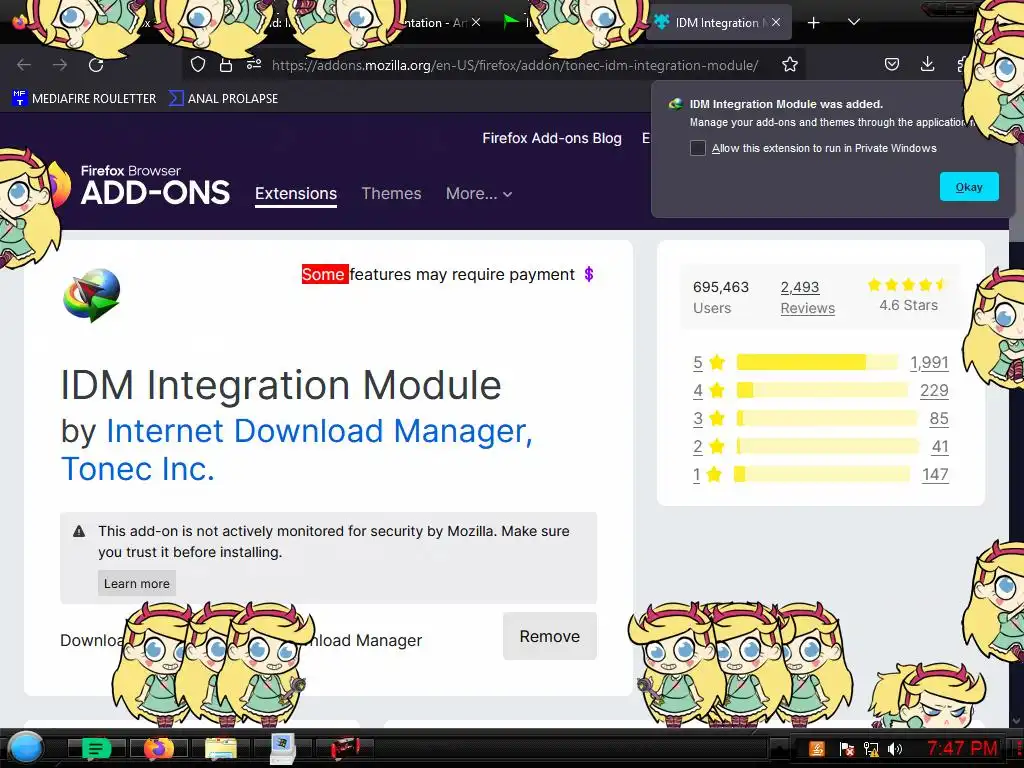Reload the current page

[96, 65]
